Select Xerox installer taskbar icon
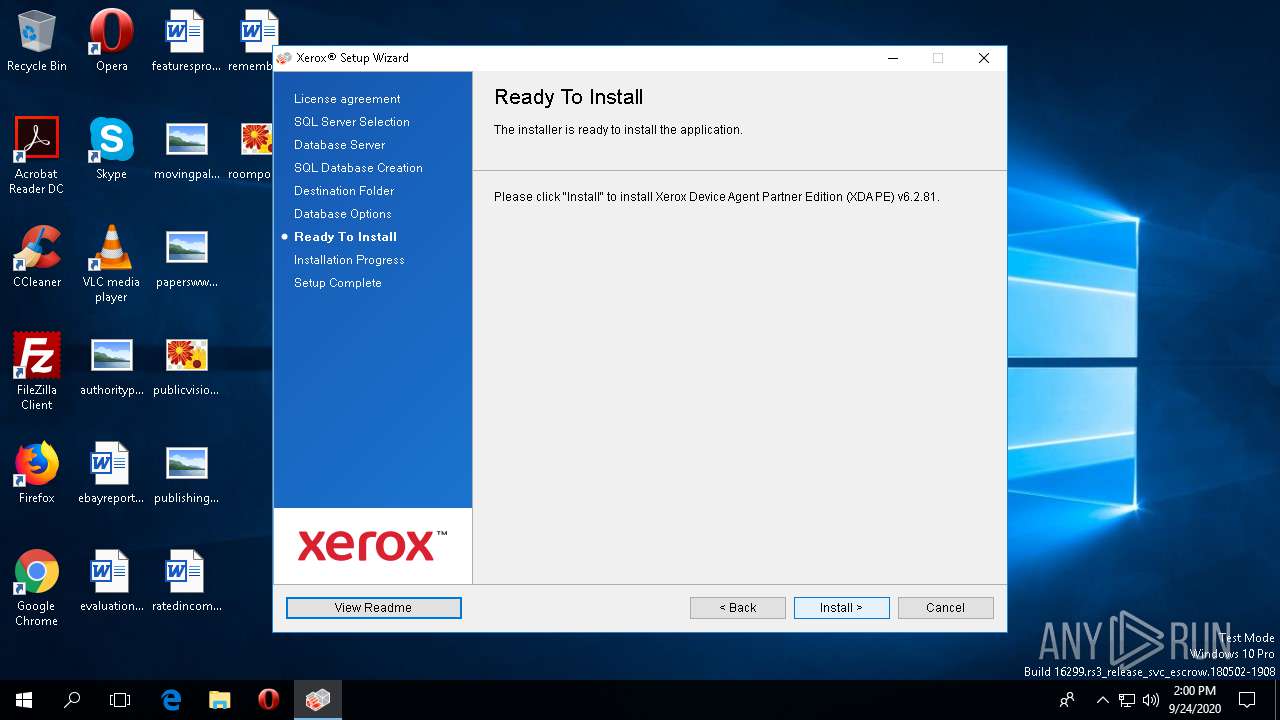The width and height of the screenshot is (1280, 720). click(318, 700)
